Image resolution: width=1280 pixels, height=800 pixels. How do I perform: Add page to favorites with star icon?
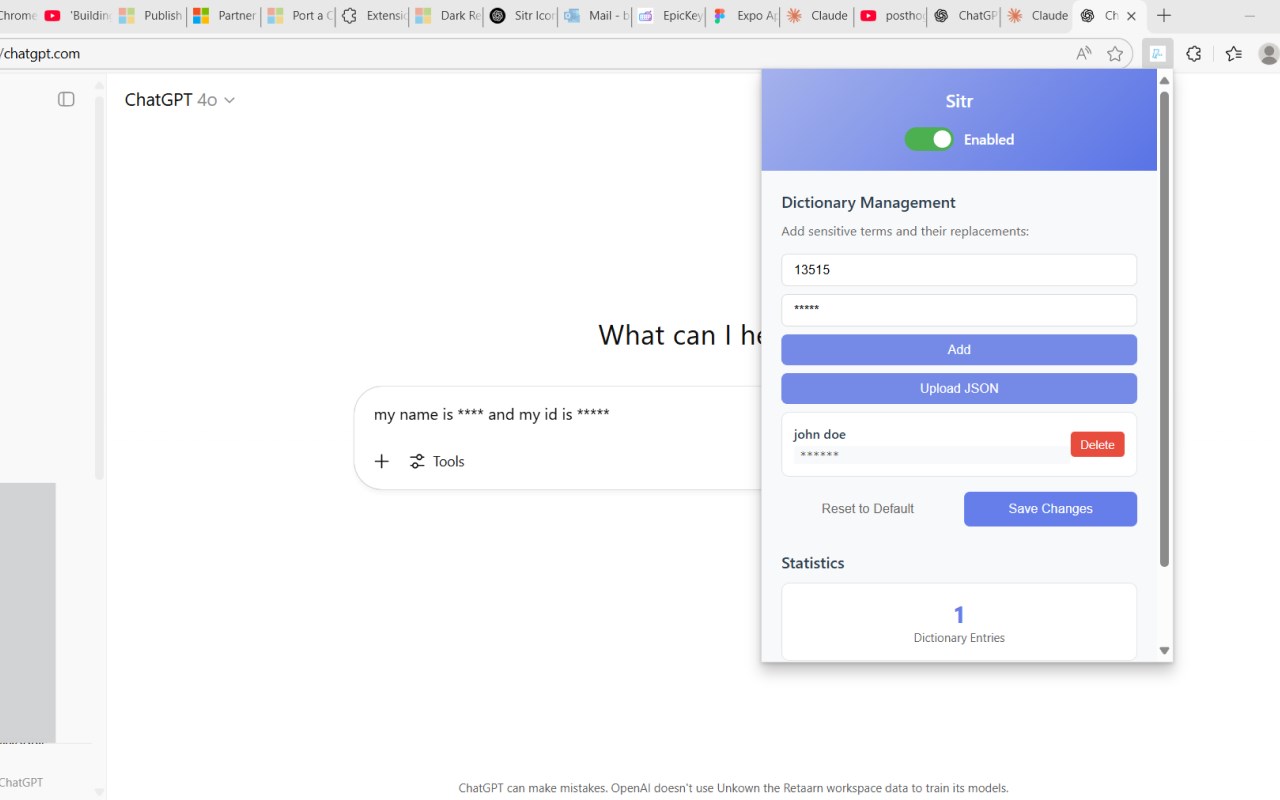1115,54
